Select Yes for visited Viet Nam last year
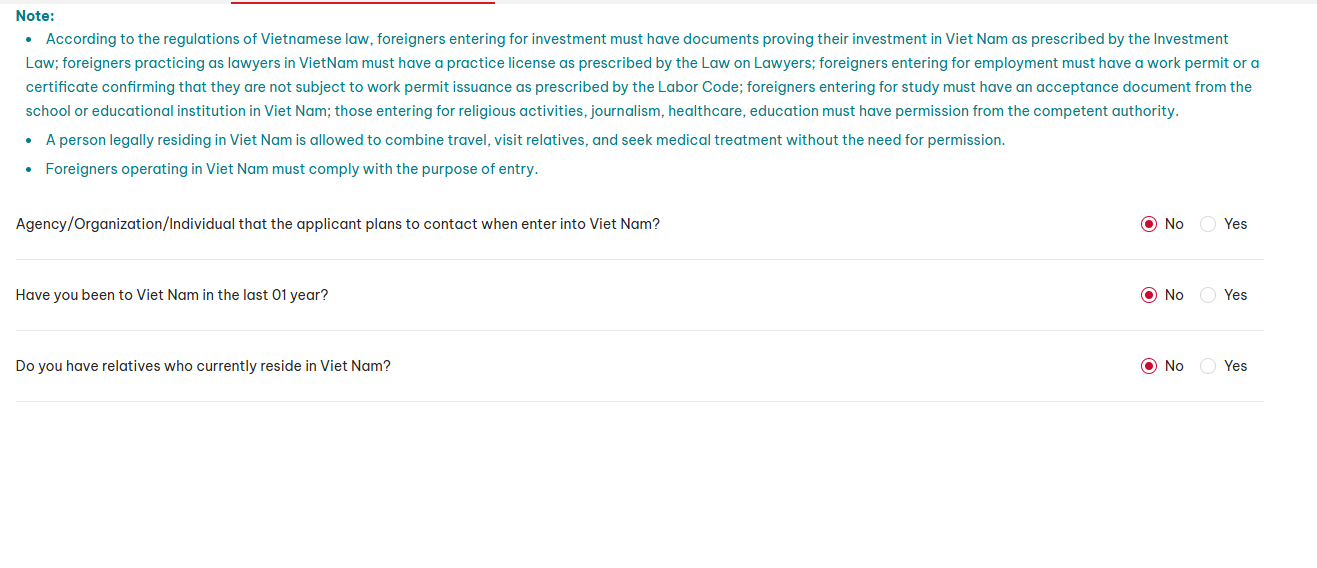Image resolution: width=1317 pixels, height=568 pixels. (x=1208, y=295)
